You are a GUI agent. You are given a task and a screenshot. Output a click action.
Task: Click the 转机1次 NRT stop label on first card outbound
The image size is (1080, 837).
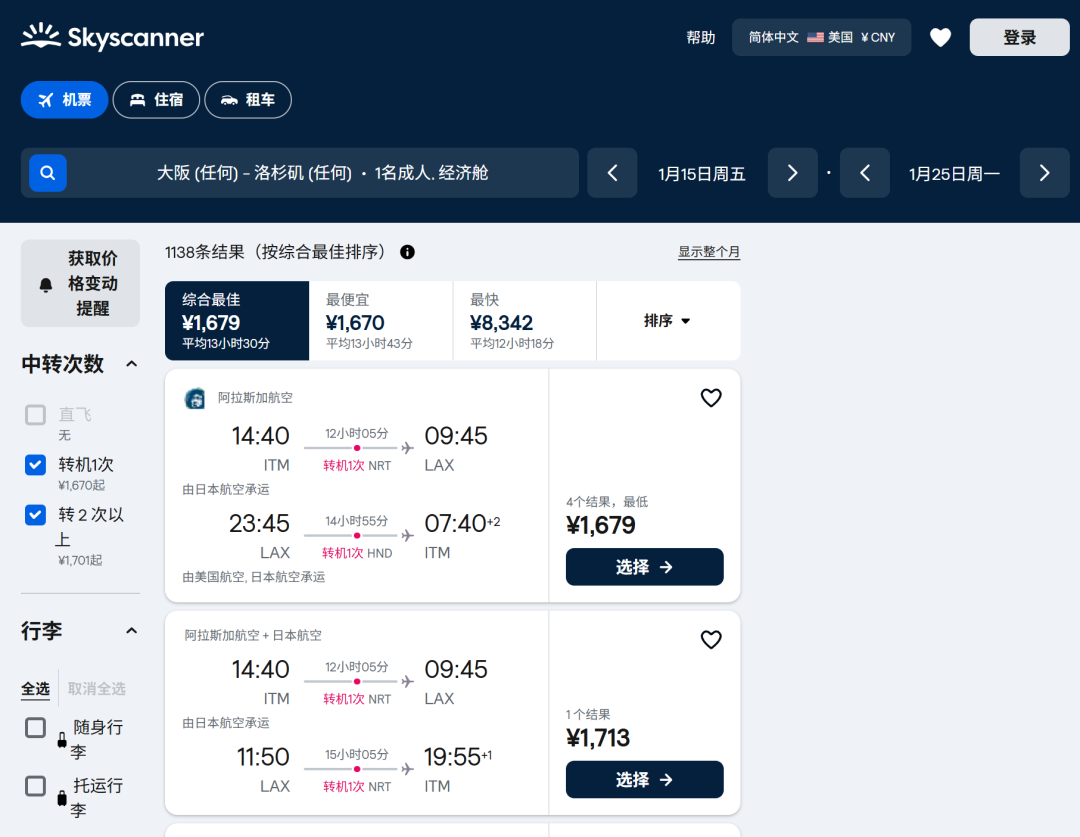[357, 466]
